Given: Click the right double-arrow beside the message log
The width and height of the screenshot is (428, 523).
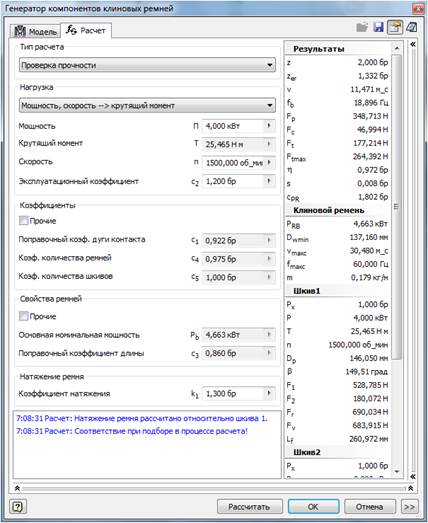Looking at the screenshot, I should pyautogui.click(x=411, y=488).
